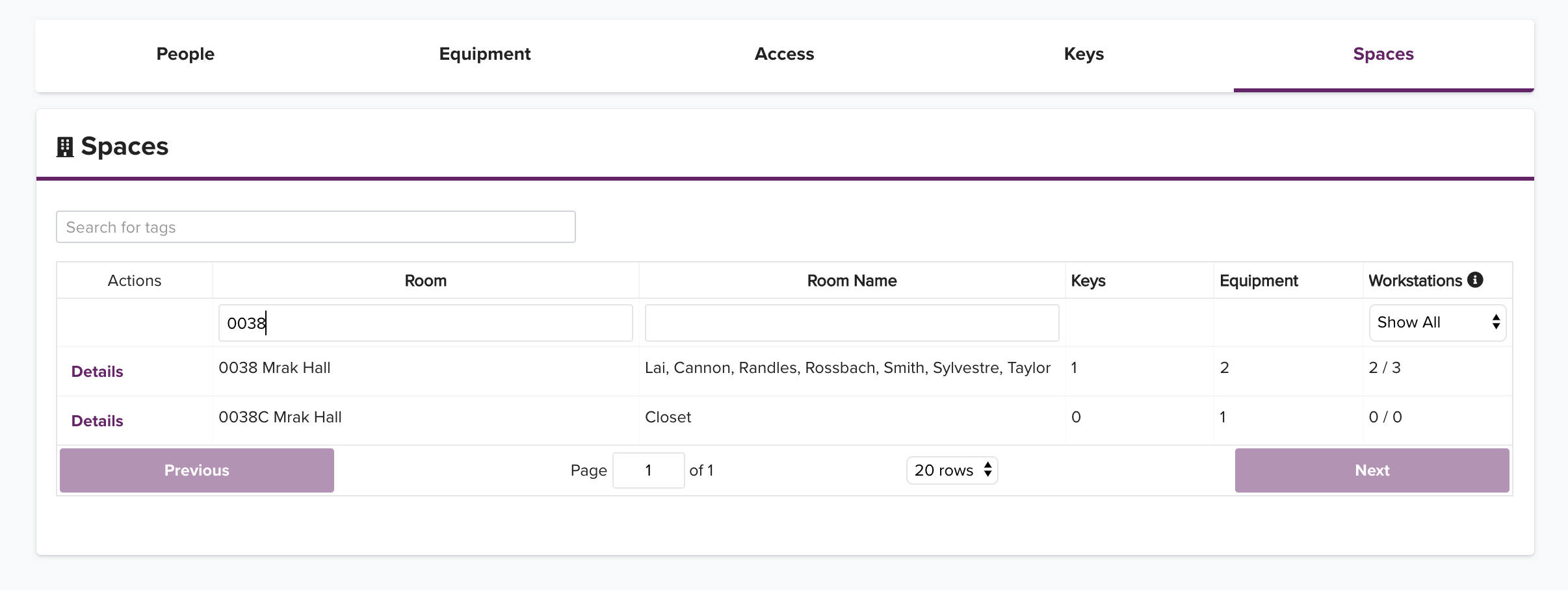The height and width of the screenshot is (590, 1568).
Task: Open the 20 rows page size dropdown
Action: 952,470
